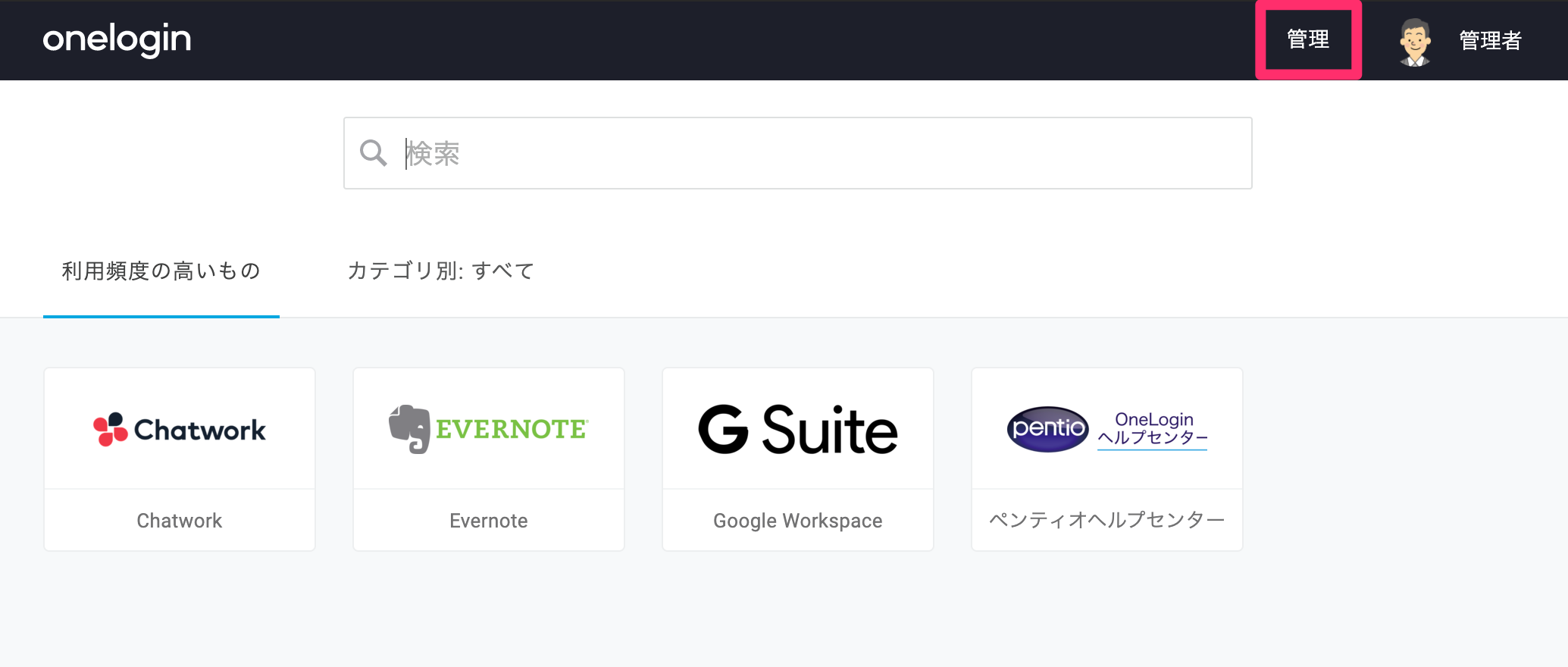Viewport: 1568px width, 667px height.
Task: Open the カテゴリ別: すべて tab
Action: pyautogui.click(x=441, y=271)
